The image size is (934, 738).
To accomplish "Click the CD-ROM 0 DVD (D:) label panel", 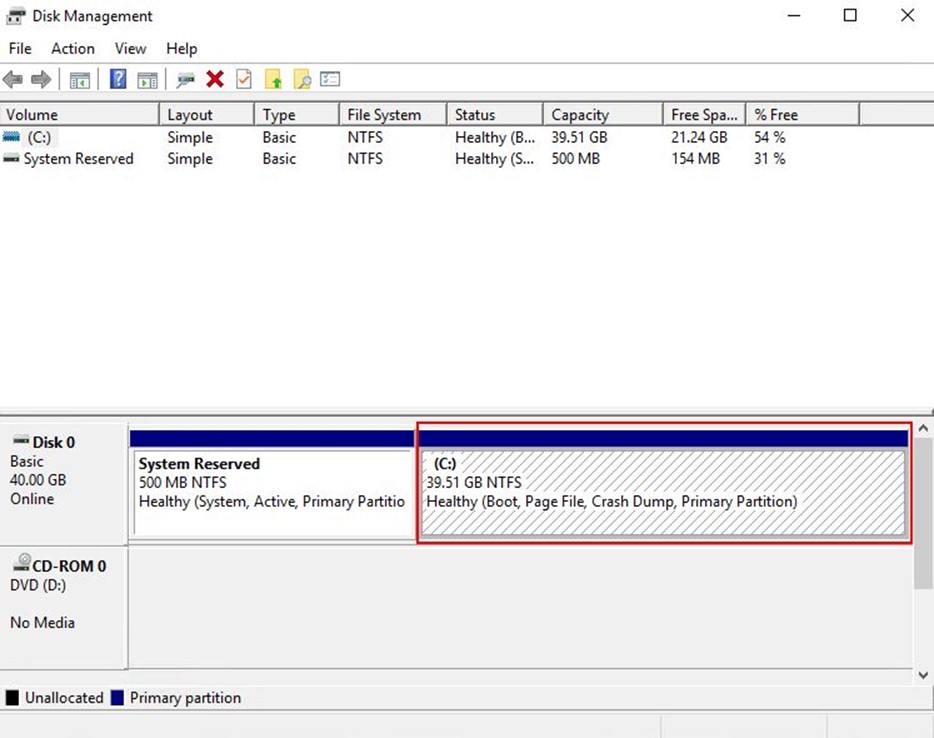I will [63, 608].
